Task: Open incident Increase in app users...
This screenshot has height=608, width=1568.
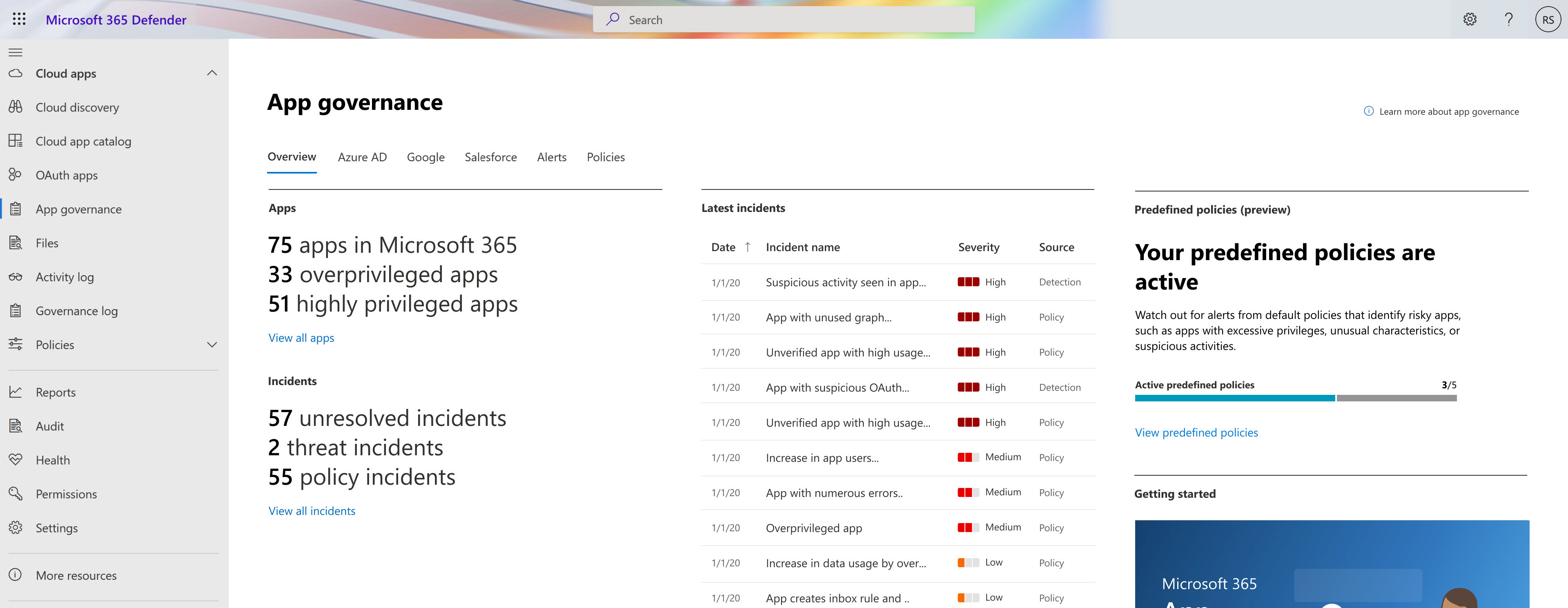Action: (x=822, y=458)
